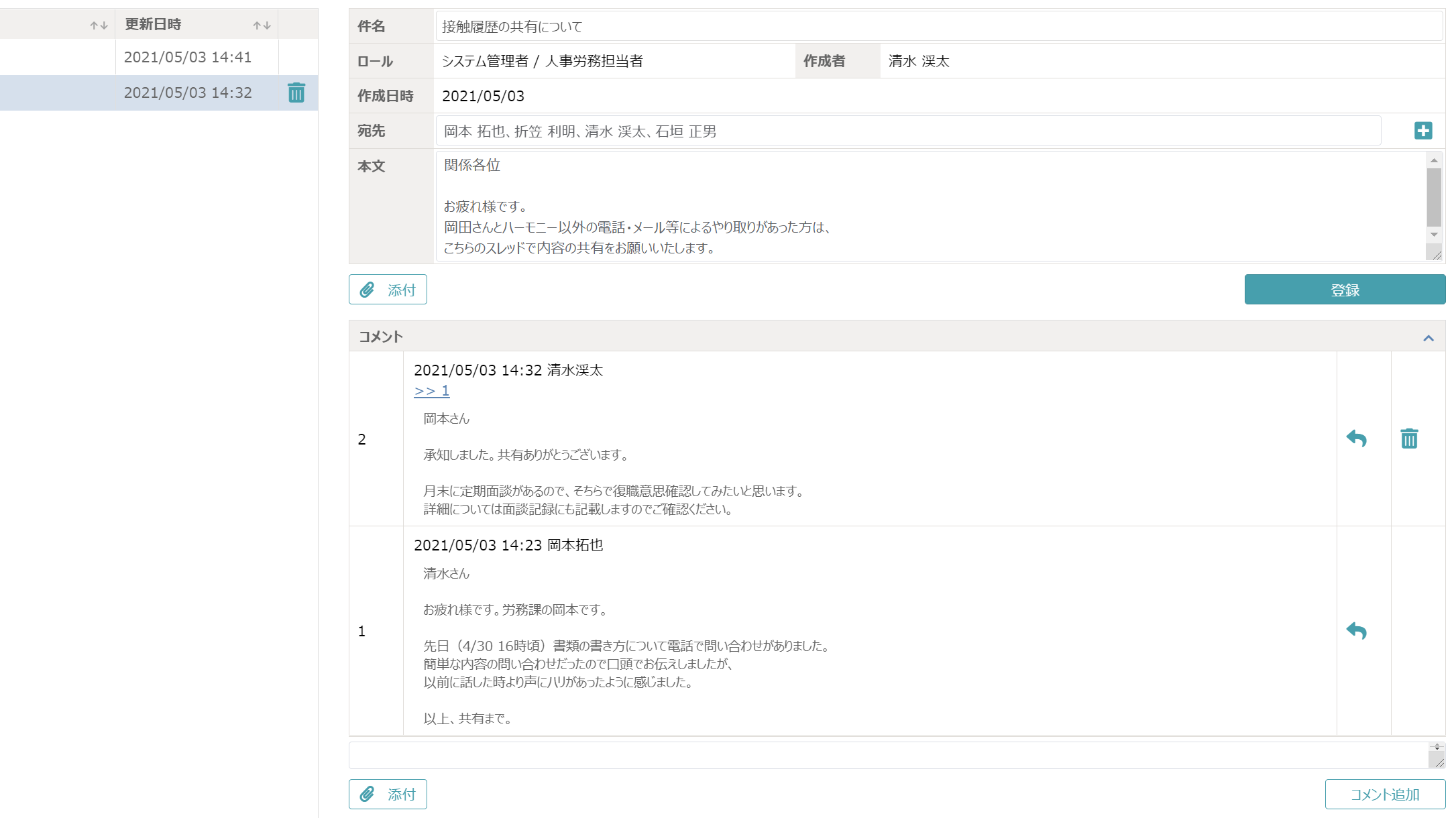Sort by the first column arrows
This screenshot has height=818, width=1456.
(99, 25)
